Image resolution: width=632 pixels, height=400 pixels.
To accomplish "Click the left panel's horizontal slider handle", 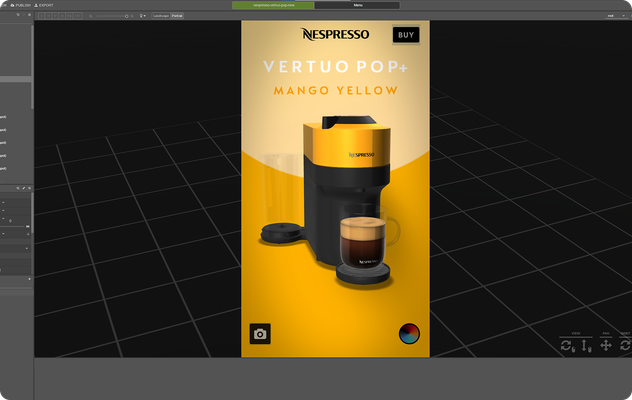I will (27, 227).
